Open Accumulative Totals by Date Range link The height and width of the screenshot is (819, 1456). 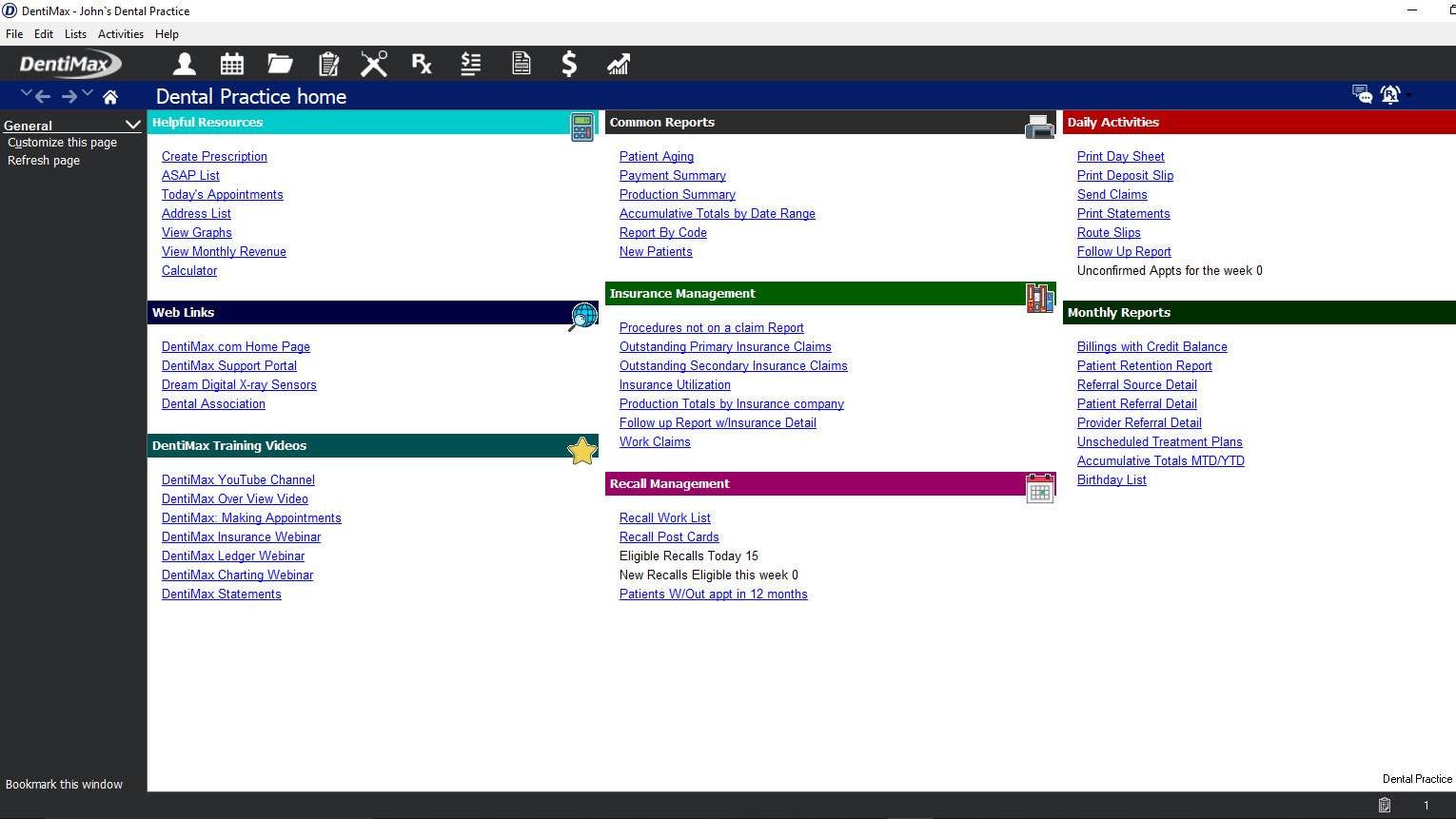click(718, 214)
